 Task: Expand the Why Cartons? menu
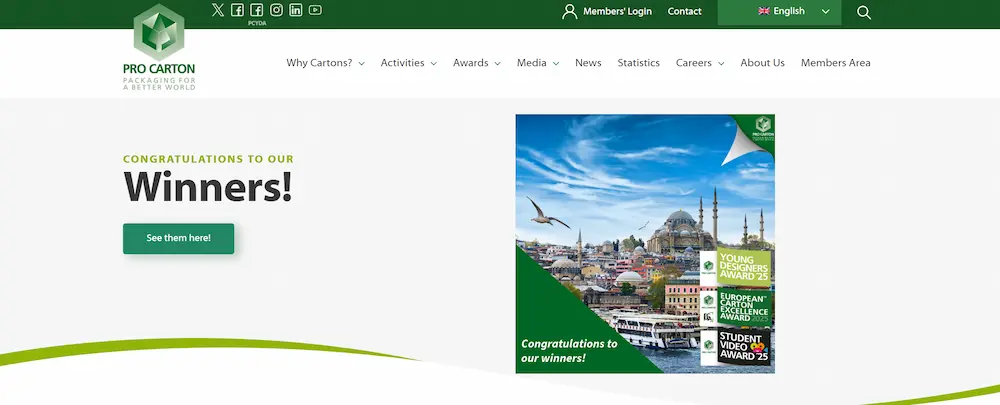click(x=325, y=63)
